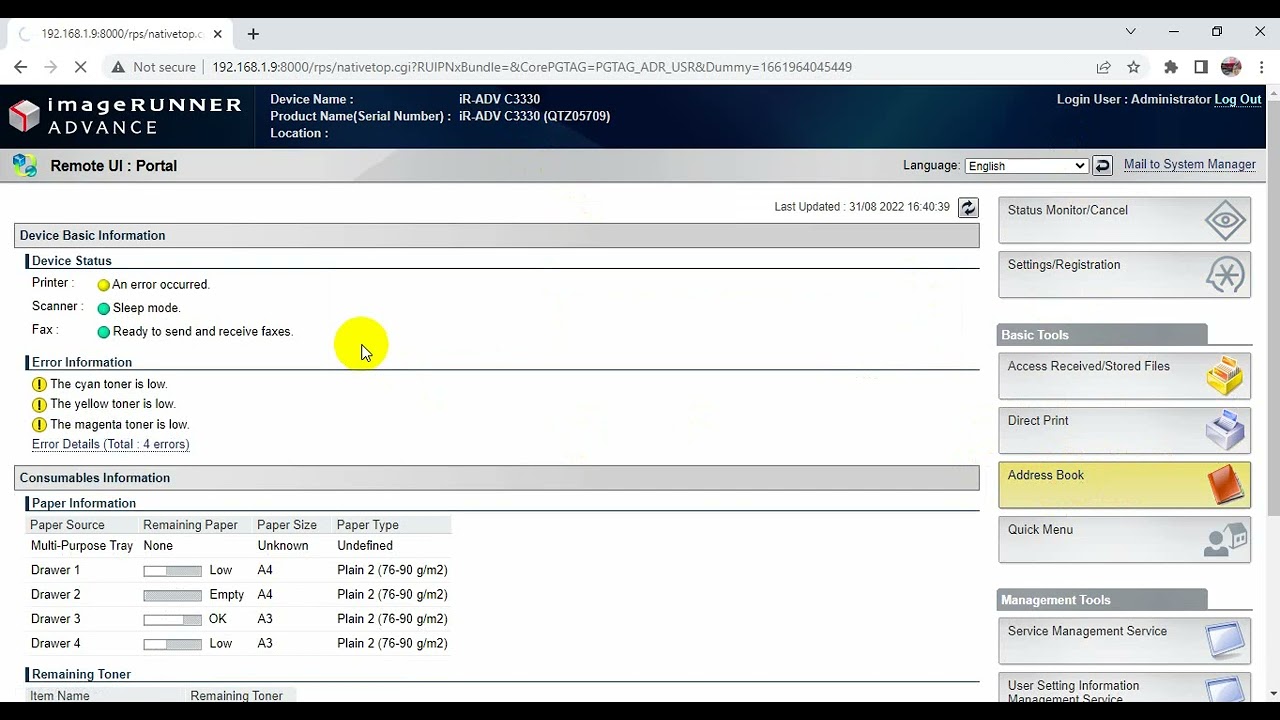
Task: Open Direct Print tool
Action: [x=1124, y=430]
